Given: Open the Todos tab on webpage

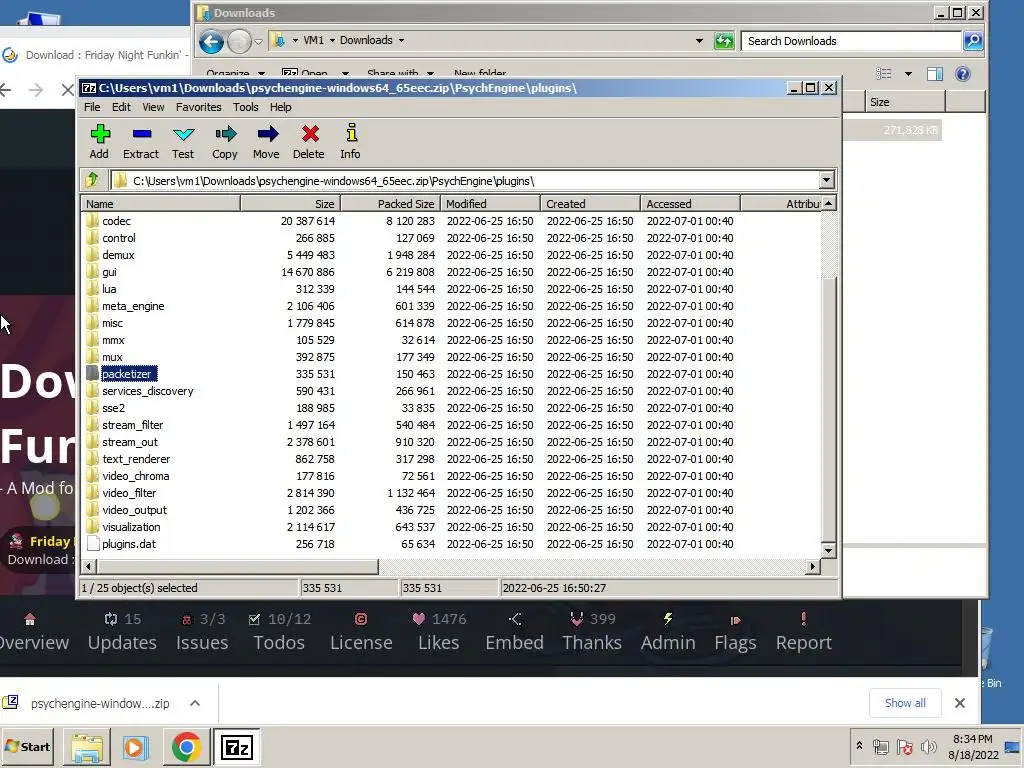Looking at the screenshot, I should pyautogui.click(x=280, y=632).
